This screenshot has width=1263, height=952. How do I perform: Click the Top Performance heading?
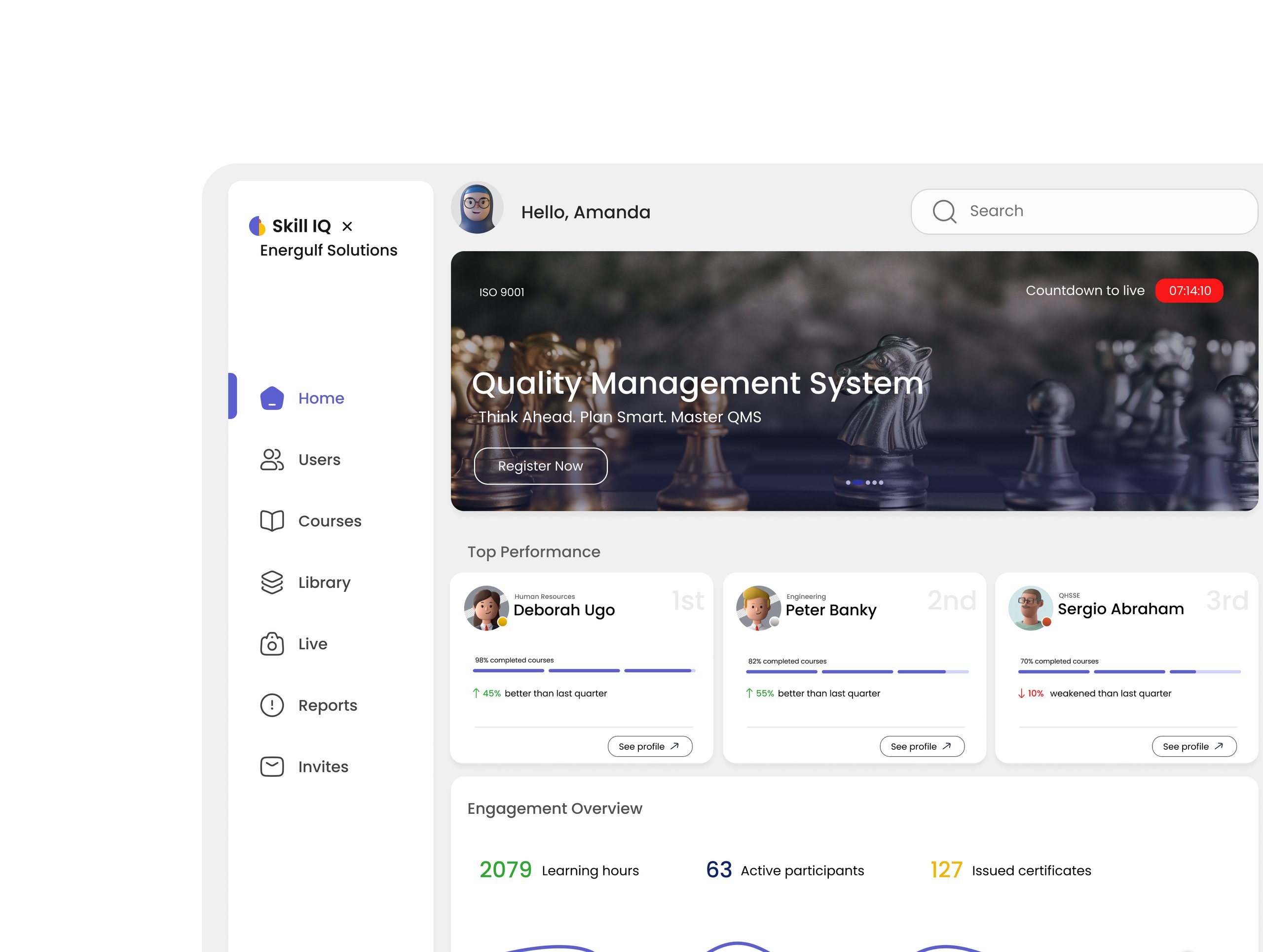click(x=534, y=552)
